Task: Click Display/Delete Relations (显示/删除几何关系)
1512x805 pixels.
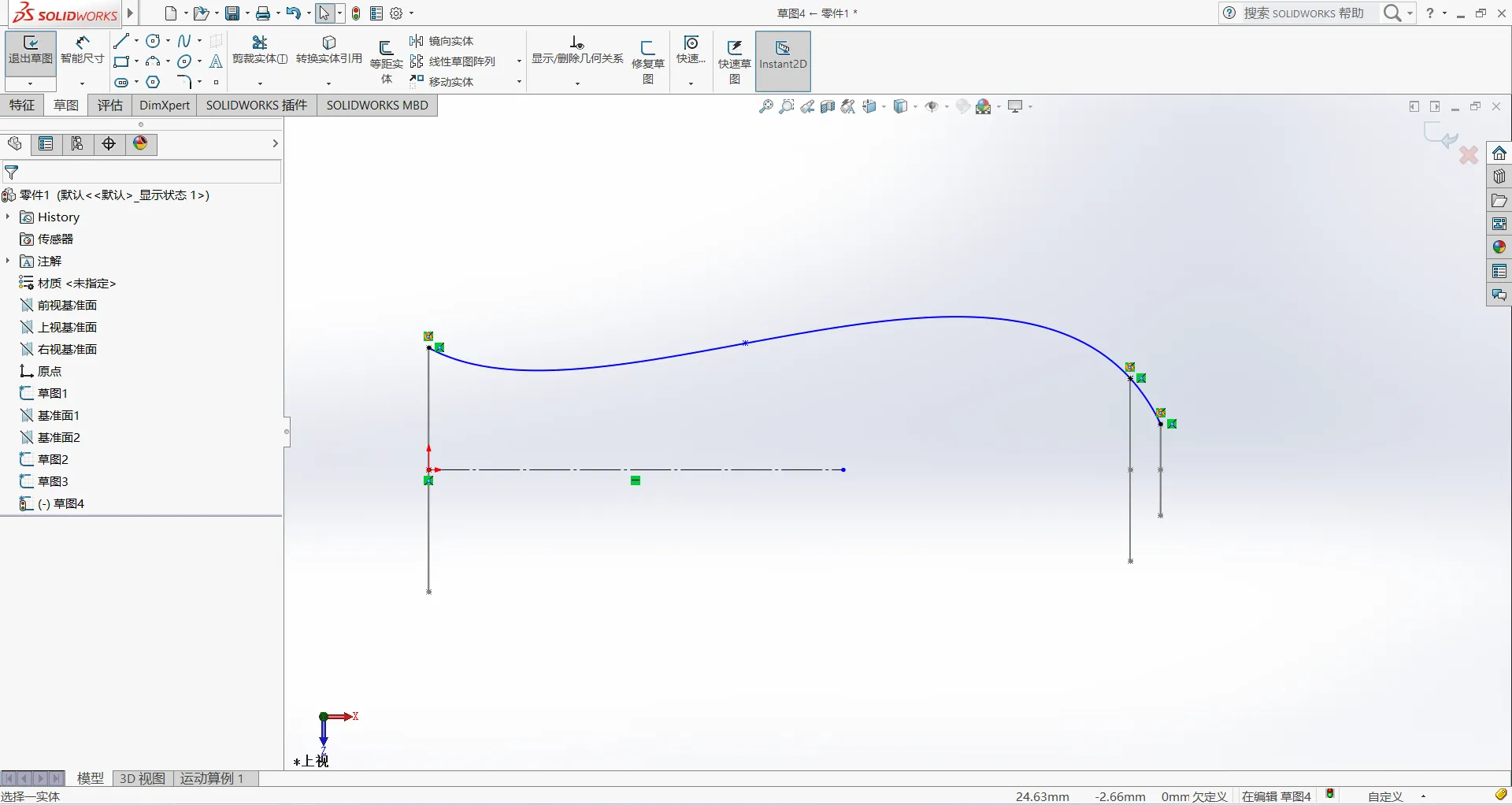Action: [577, 50]
